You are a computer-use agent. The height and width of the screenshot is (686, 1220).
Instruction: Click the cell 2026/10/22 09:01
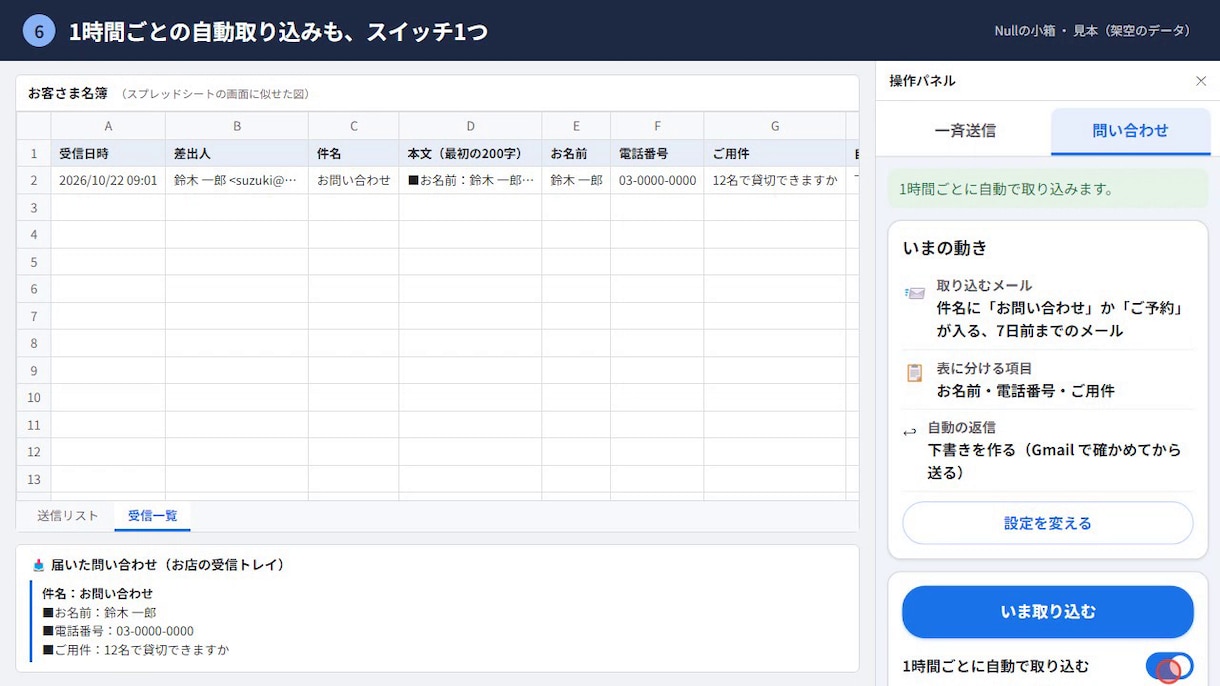tap(108, 181)
